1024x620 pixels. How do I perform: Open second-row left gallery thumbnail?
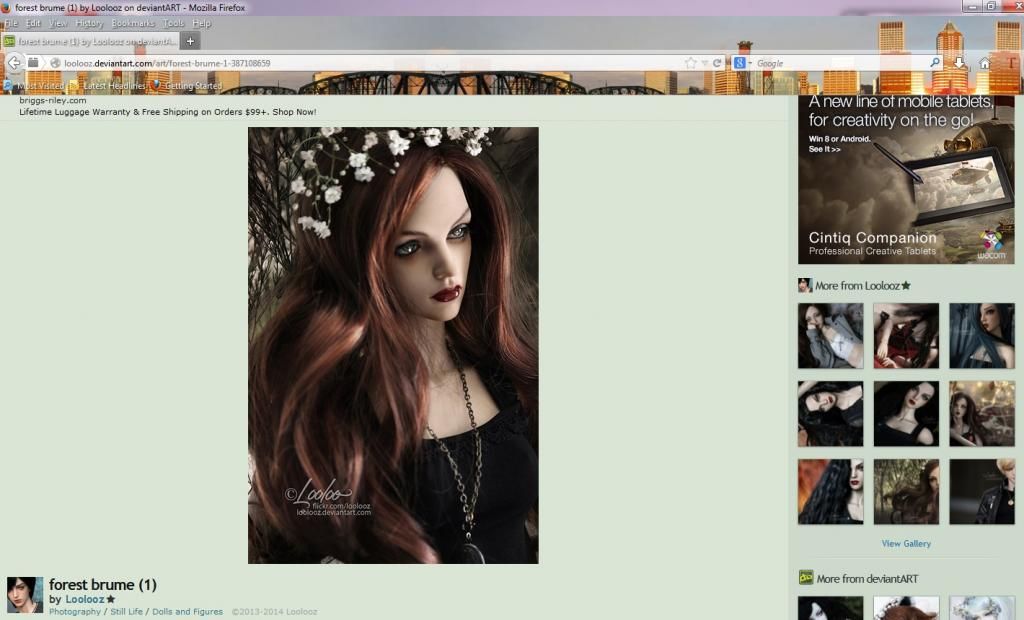831,414
